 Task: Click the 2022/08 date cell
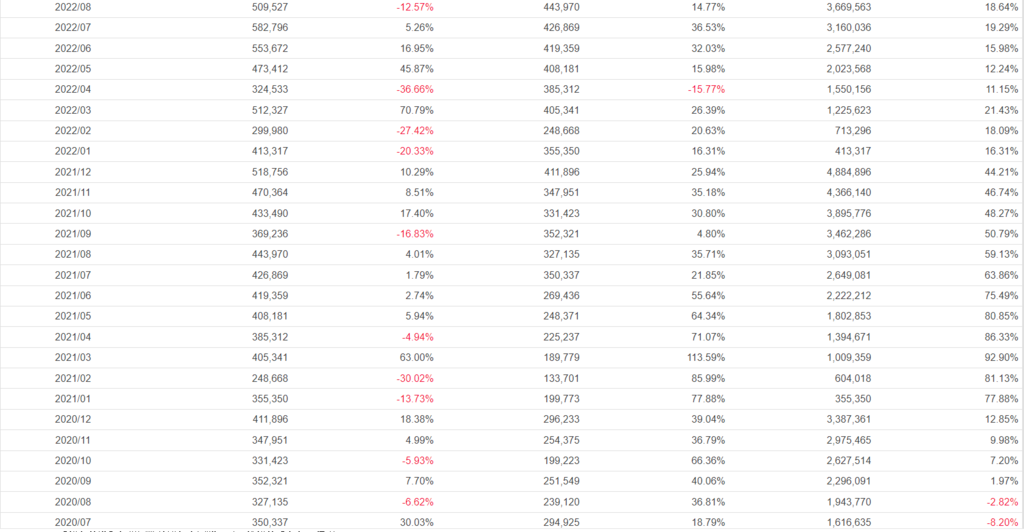pos(71,6)
